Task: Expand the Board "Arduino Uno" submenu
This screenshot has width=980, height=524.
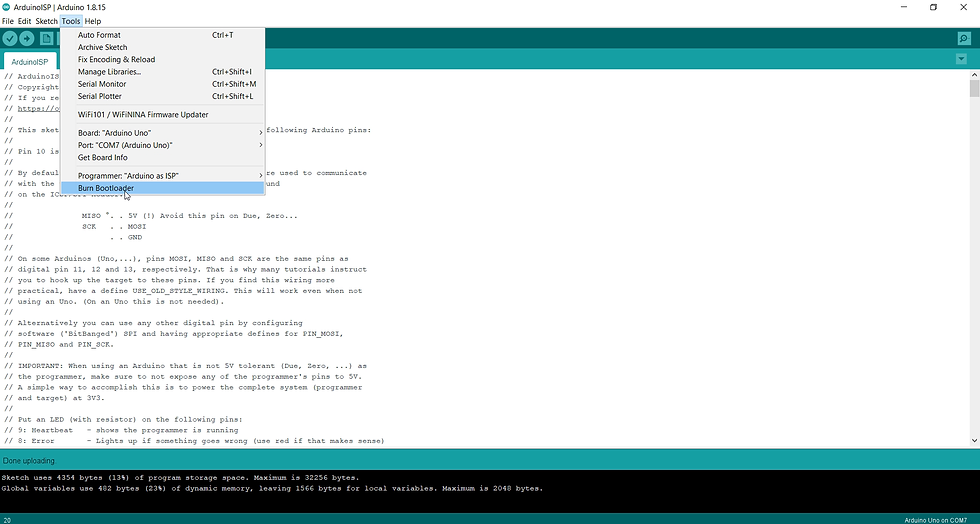Action: tap(162, 133)
